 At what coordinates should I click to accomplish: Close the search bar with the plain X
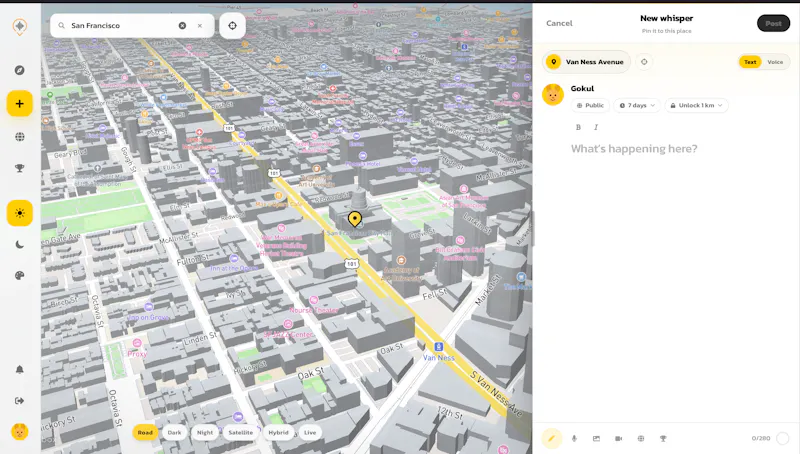pyautogui.click(x=200, y=26)
